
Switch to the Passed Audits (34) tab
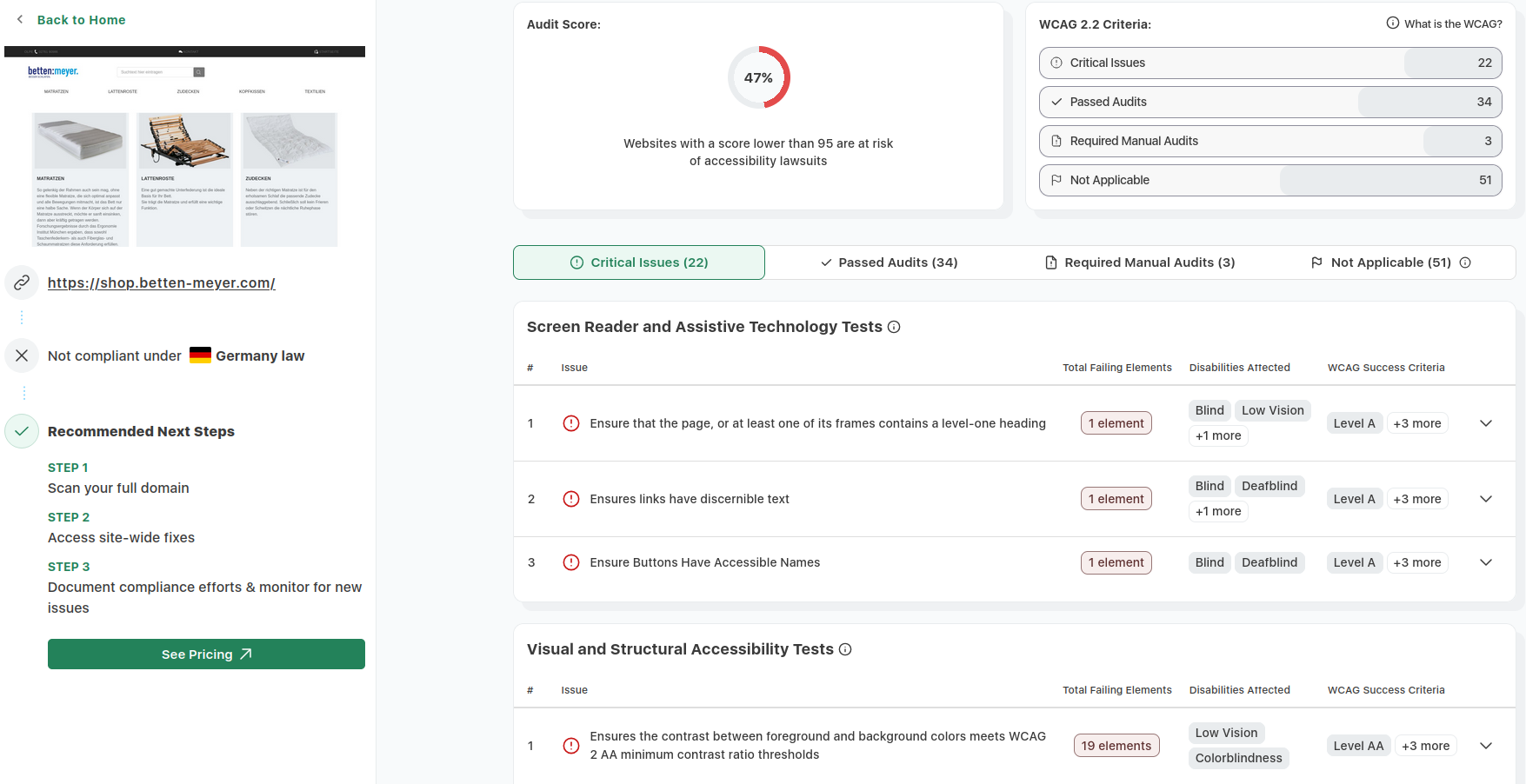point(889,262)
